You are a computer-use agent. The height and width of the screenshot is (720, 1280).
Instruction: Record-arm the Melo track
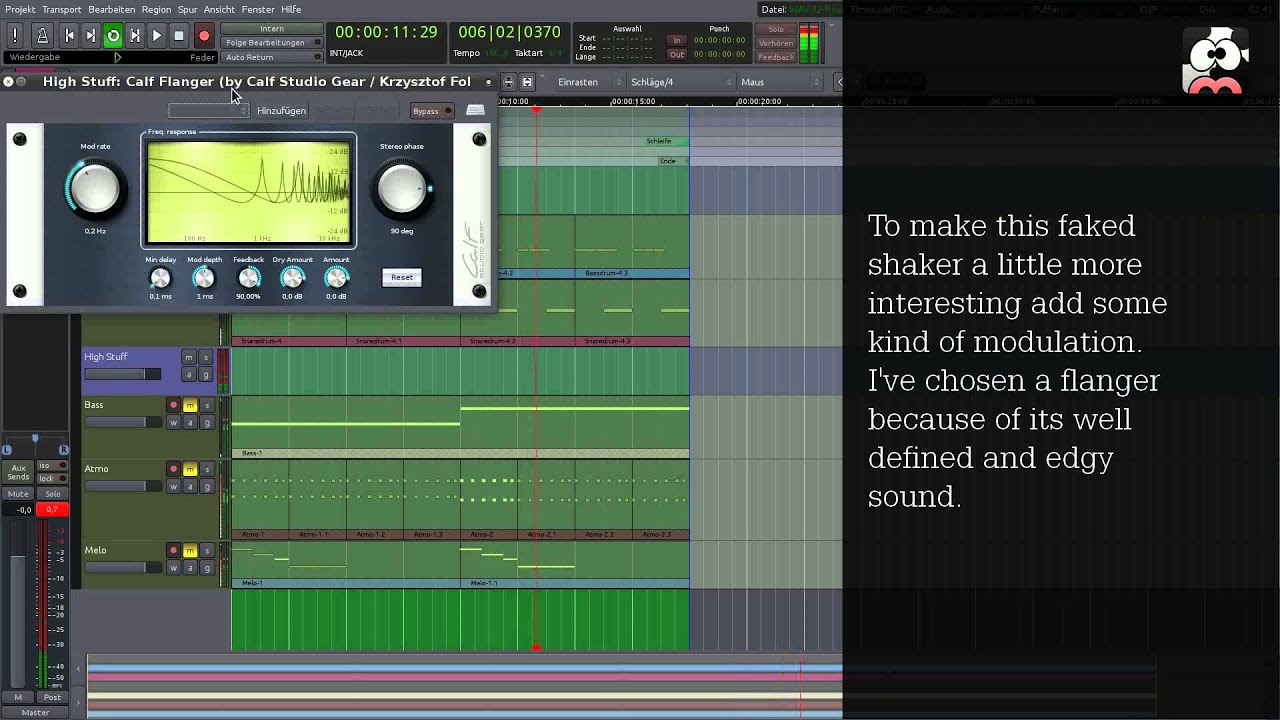coord(173,551)
